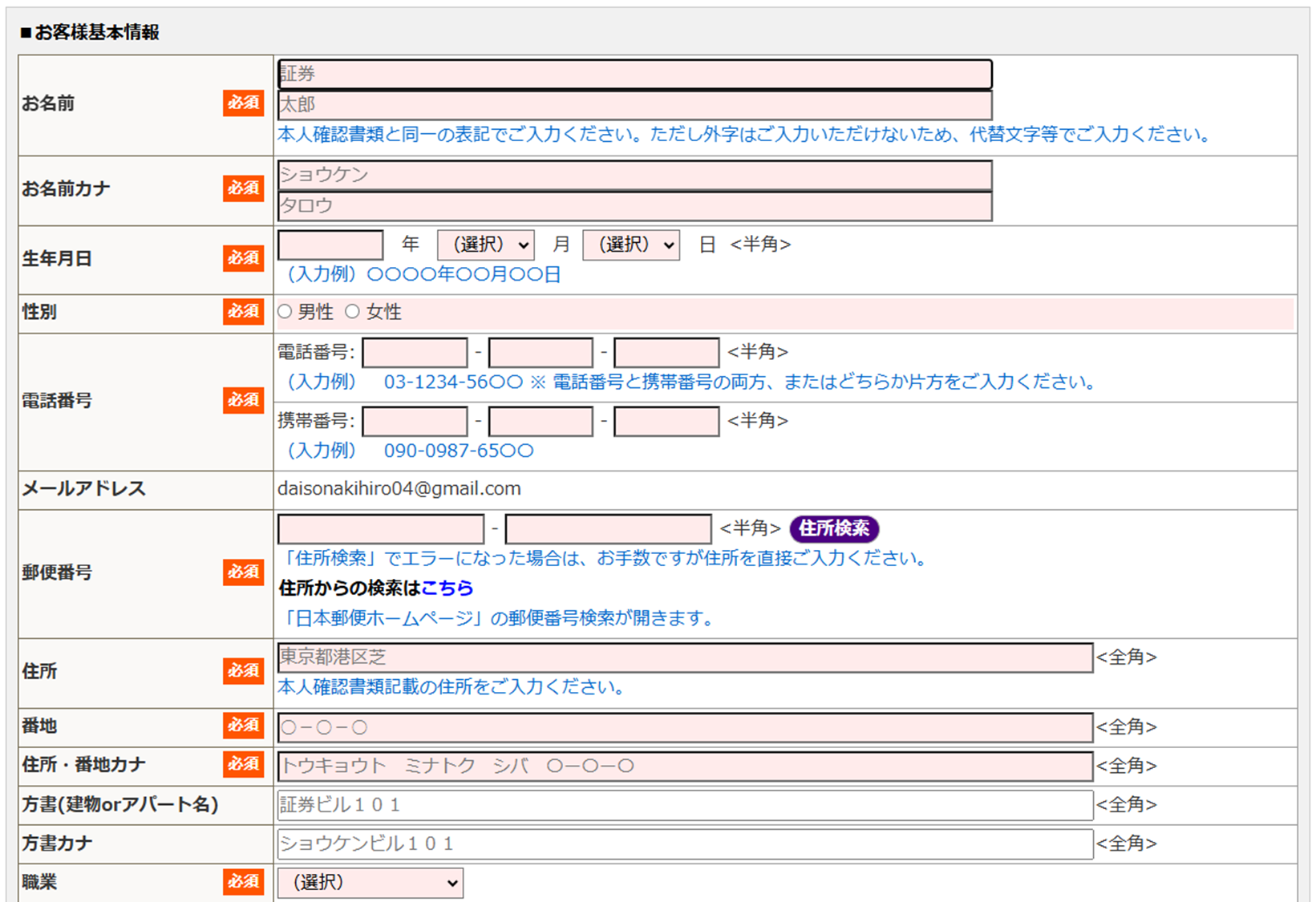
Task: Click the first 電話番号 area code box
Action: [415, 353]
